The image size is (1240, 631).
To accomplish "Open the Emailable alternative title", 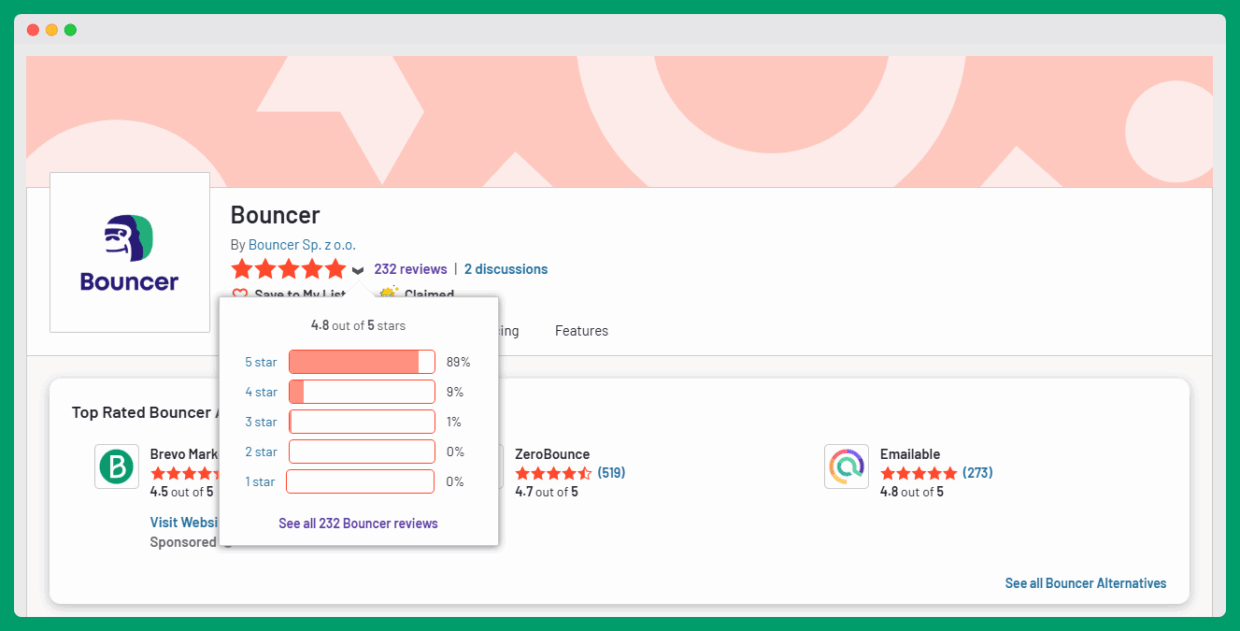I will tap(910, 454).
